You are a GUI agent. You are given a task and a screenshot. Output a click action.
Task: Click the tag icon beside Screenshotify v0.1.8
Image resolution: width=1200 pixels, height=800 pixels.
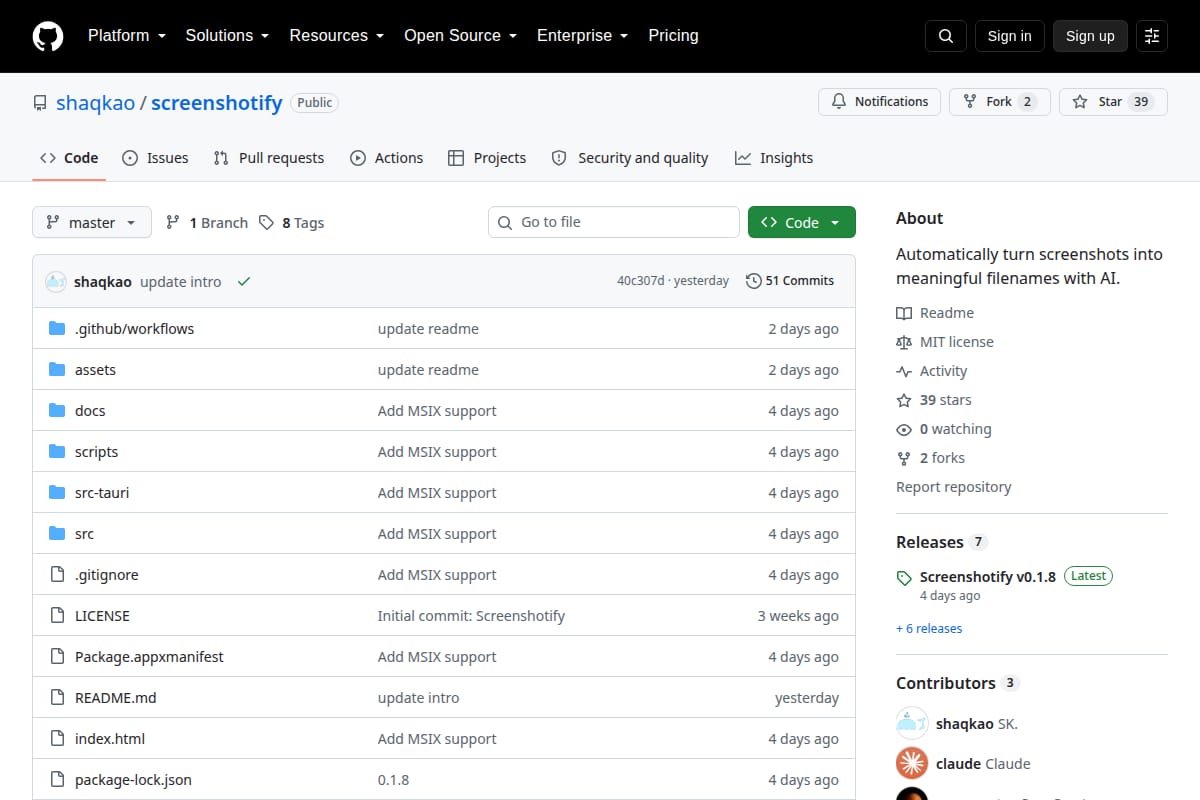pyautogui.click(x=904, y=578)
